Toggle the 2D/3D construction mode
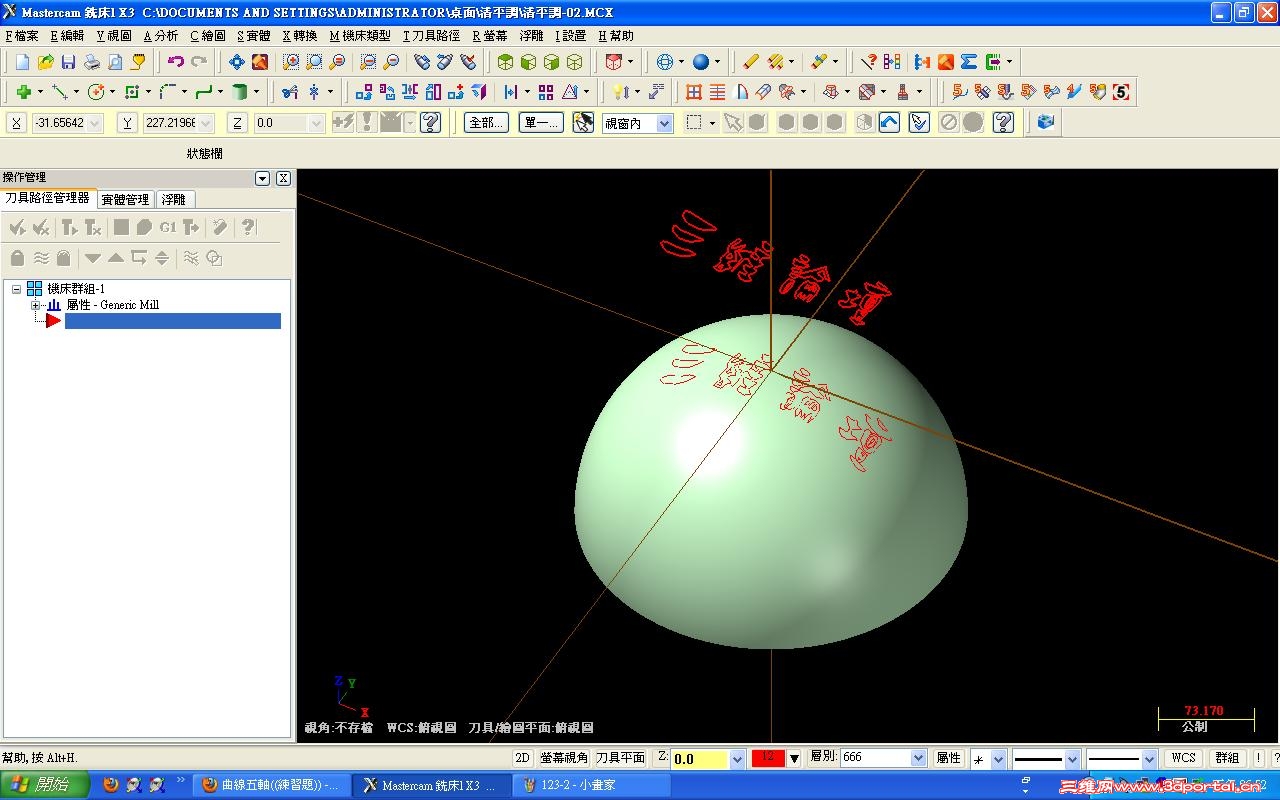Viewport: 1280px width, 800px height. pos(522,758)
